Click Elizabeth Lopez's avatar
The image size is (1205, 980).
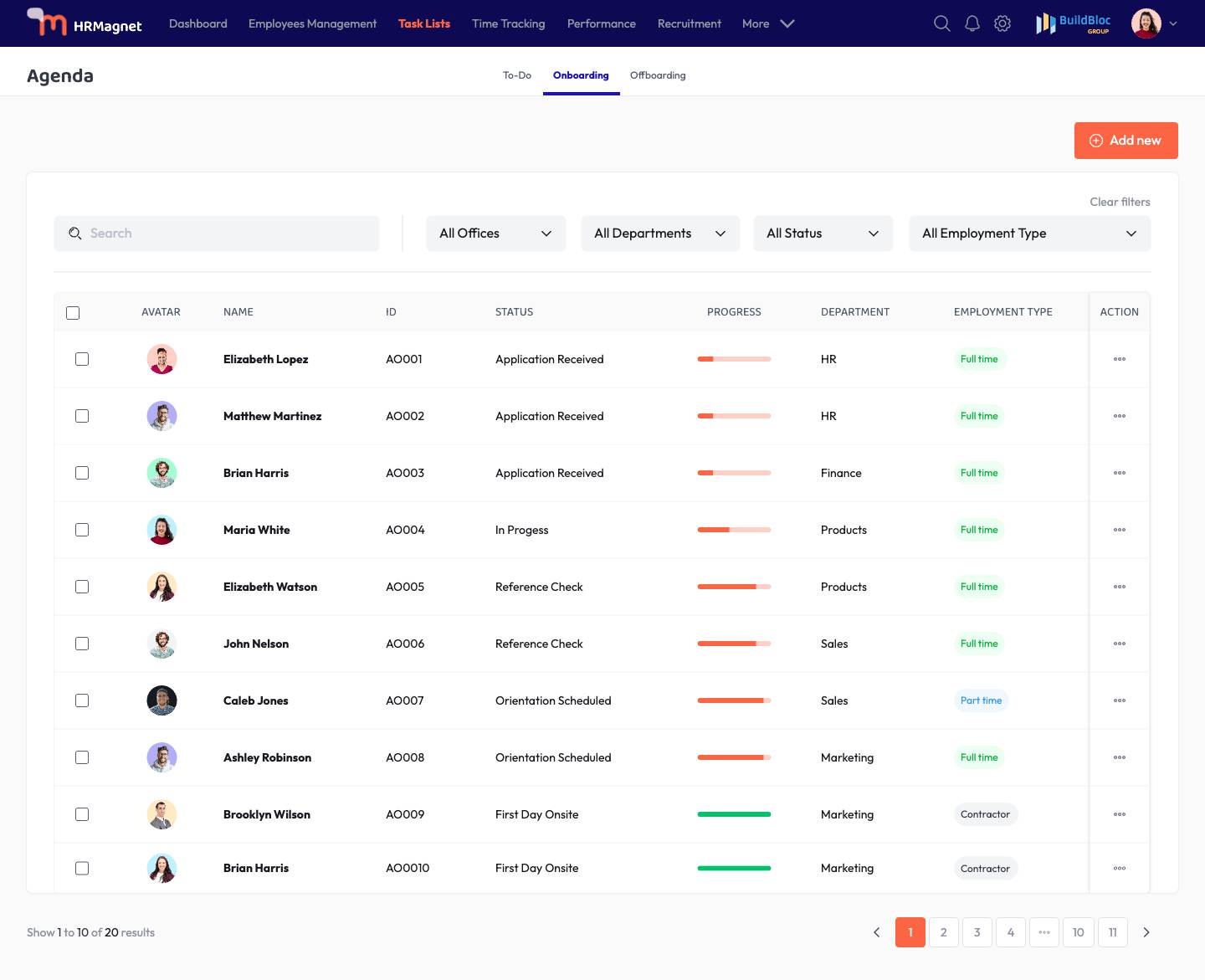[x=162, y=359]
